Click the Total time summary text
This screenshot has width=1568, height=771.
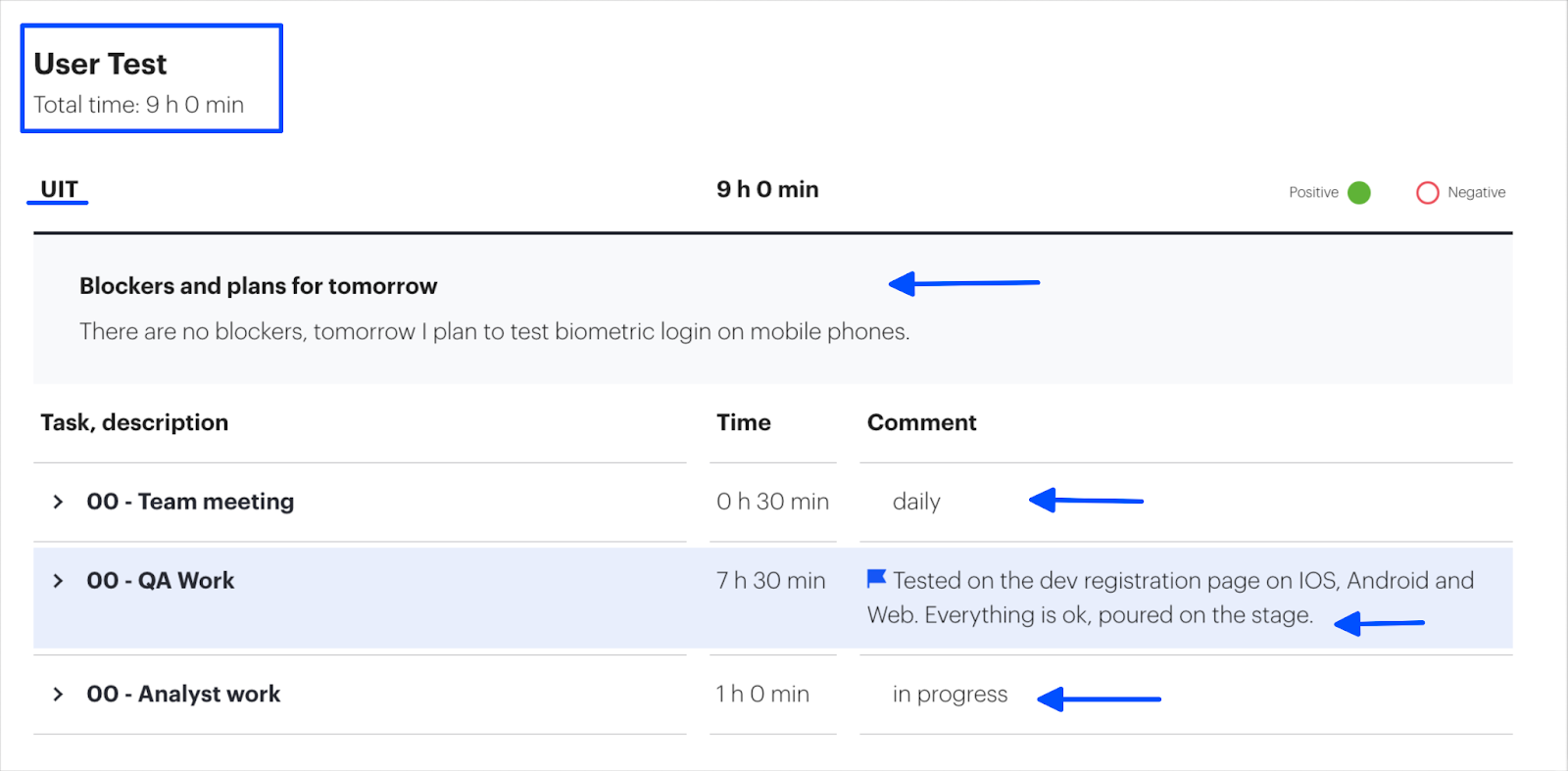coord(138,105)
